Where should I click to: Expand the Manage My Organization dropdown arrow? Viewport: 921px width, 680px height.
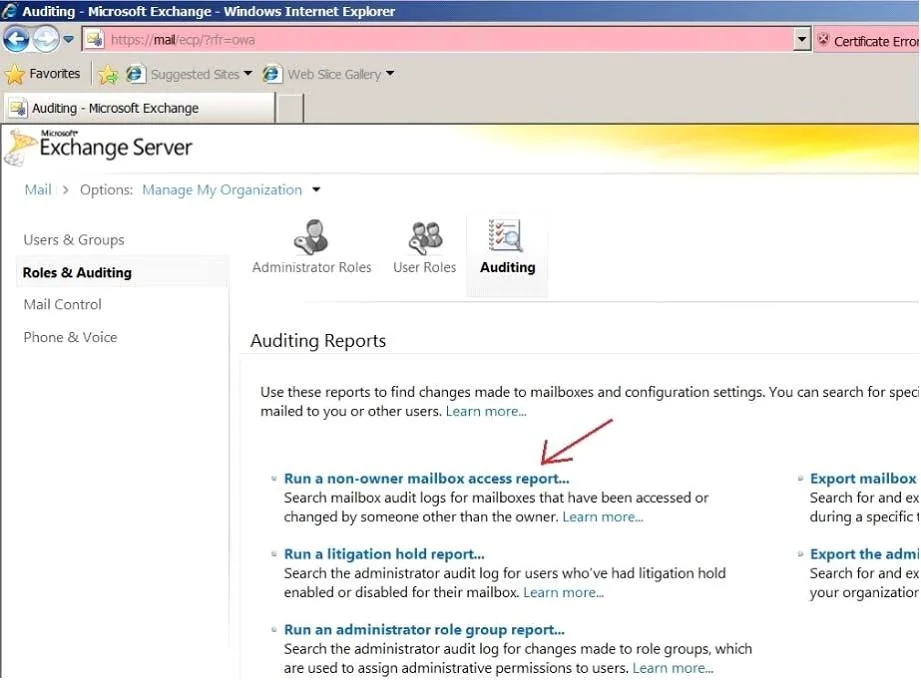tap(317, 190)
